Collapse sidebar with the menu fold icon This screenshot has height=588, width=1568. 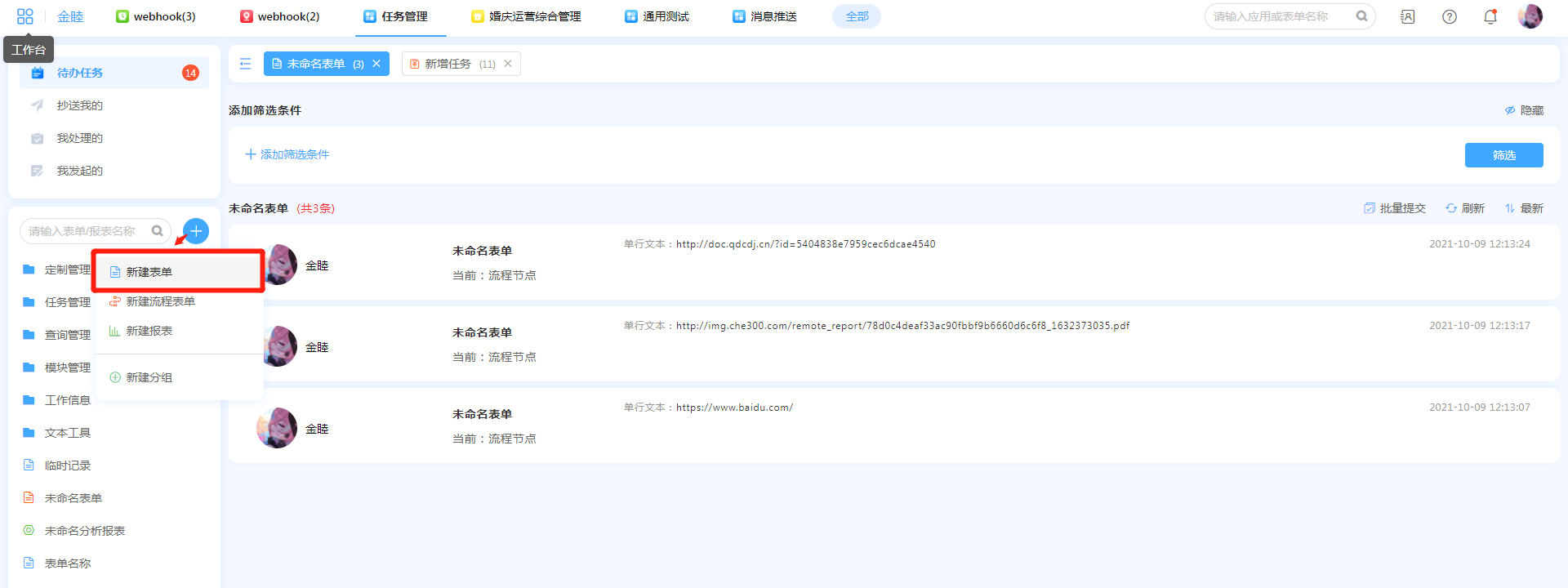[245, 64]
